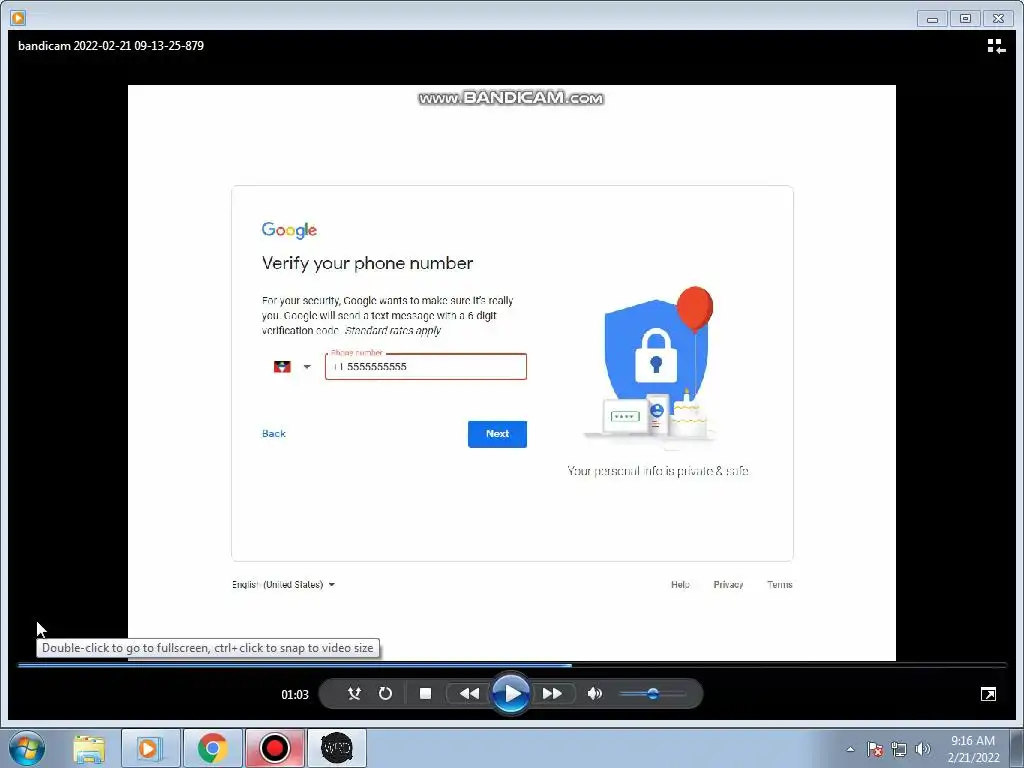Open the English (United States) language dropdown

283,584
